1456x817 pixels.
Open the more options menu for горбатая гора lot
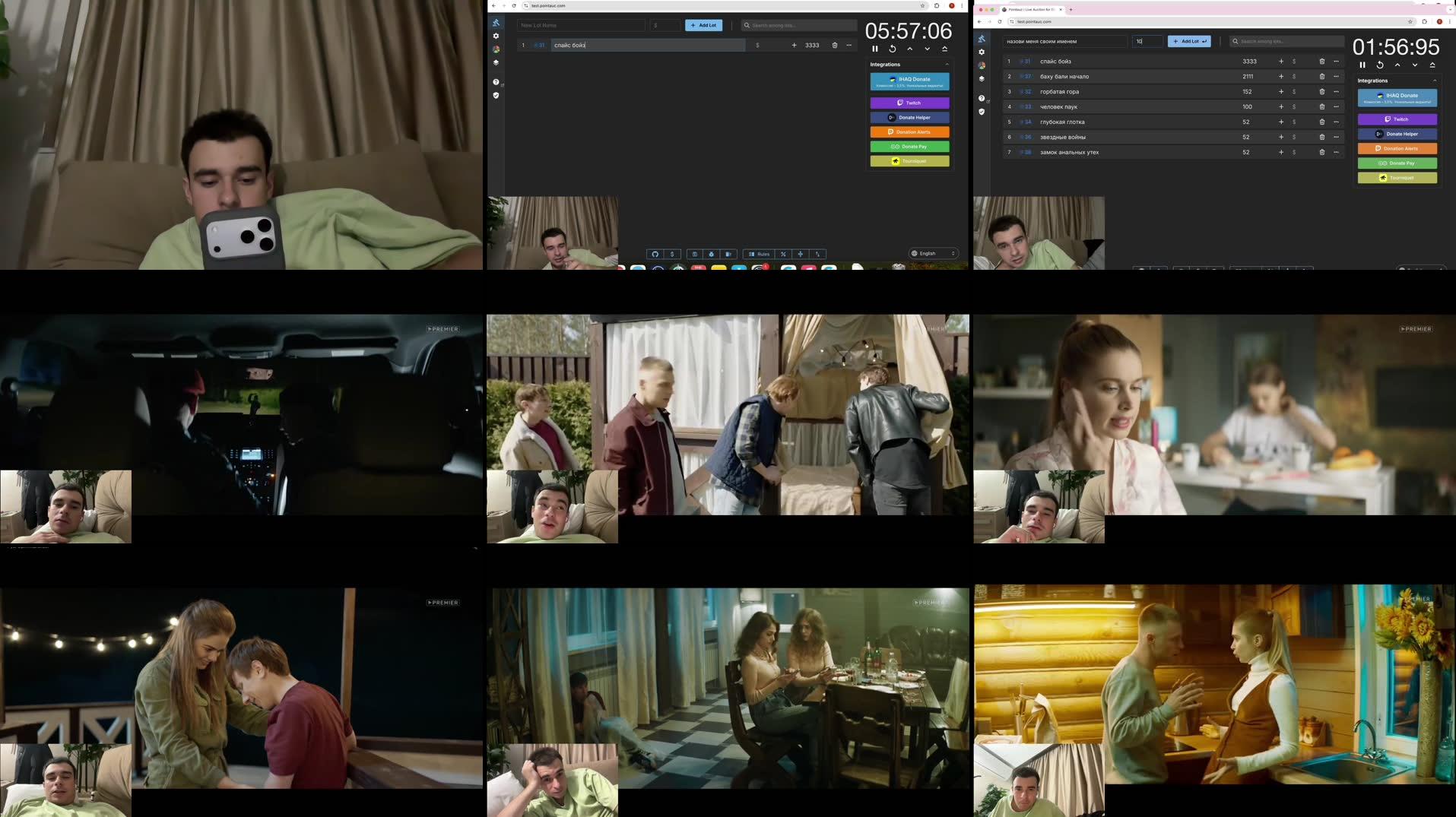(x=1336, y=91)
